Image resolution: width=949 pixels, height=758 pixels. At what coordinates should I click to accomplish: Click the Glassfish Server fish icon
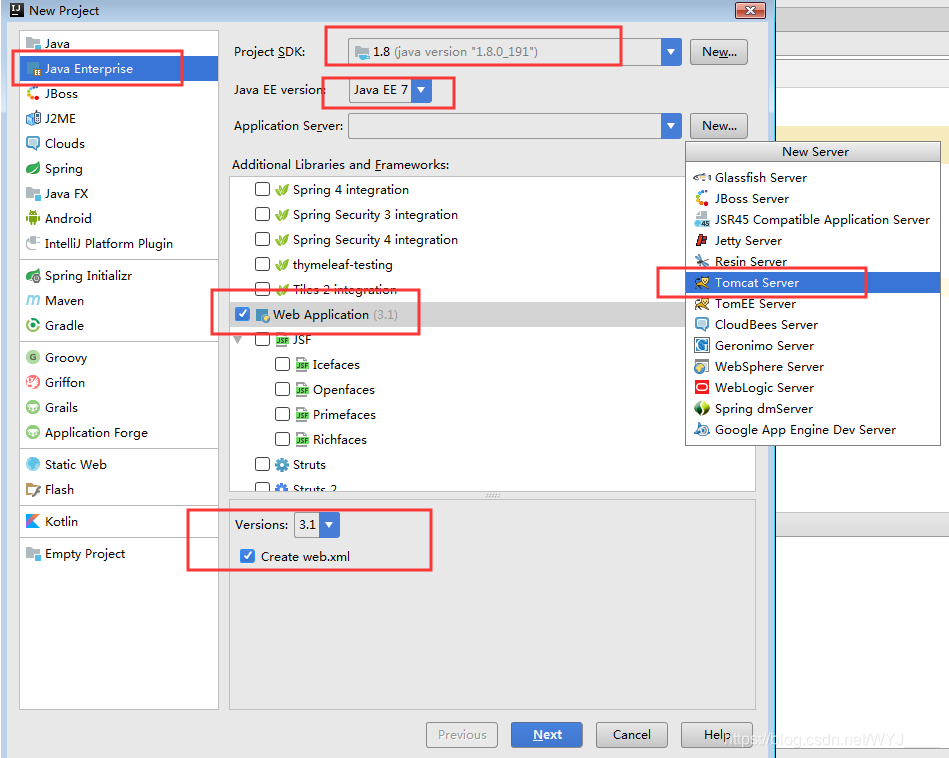pos(702,177)
